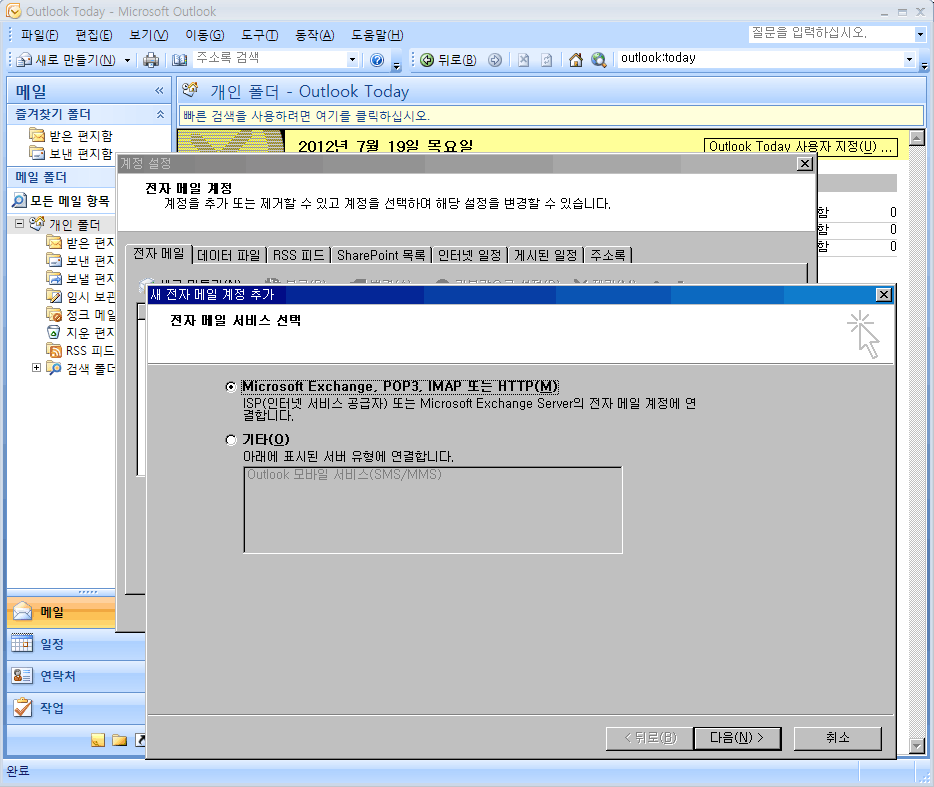Switch to the 연락처 contacts view

pos(76,676)
